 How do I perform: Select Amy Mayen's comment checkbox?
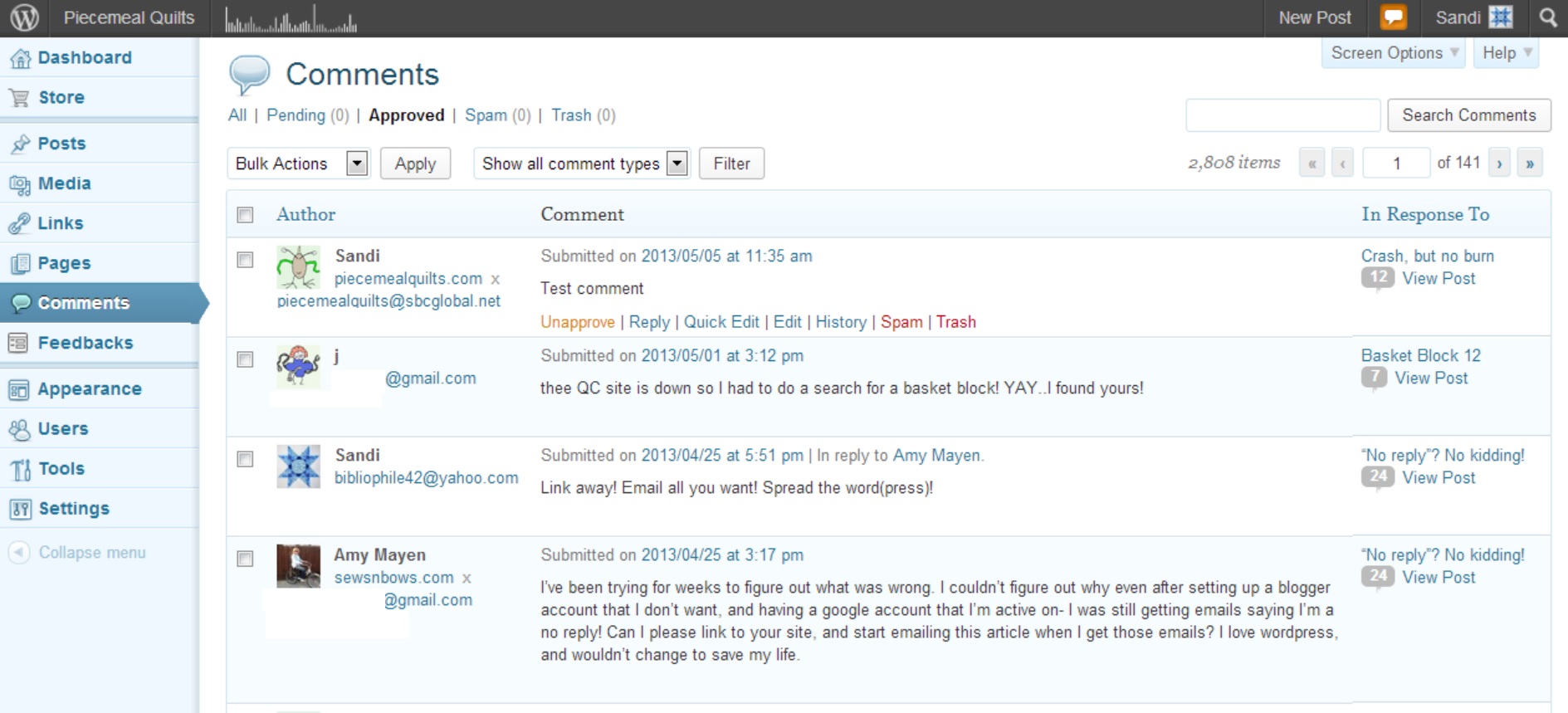point(245,559)
